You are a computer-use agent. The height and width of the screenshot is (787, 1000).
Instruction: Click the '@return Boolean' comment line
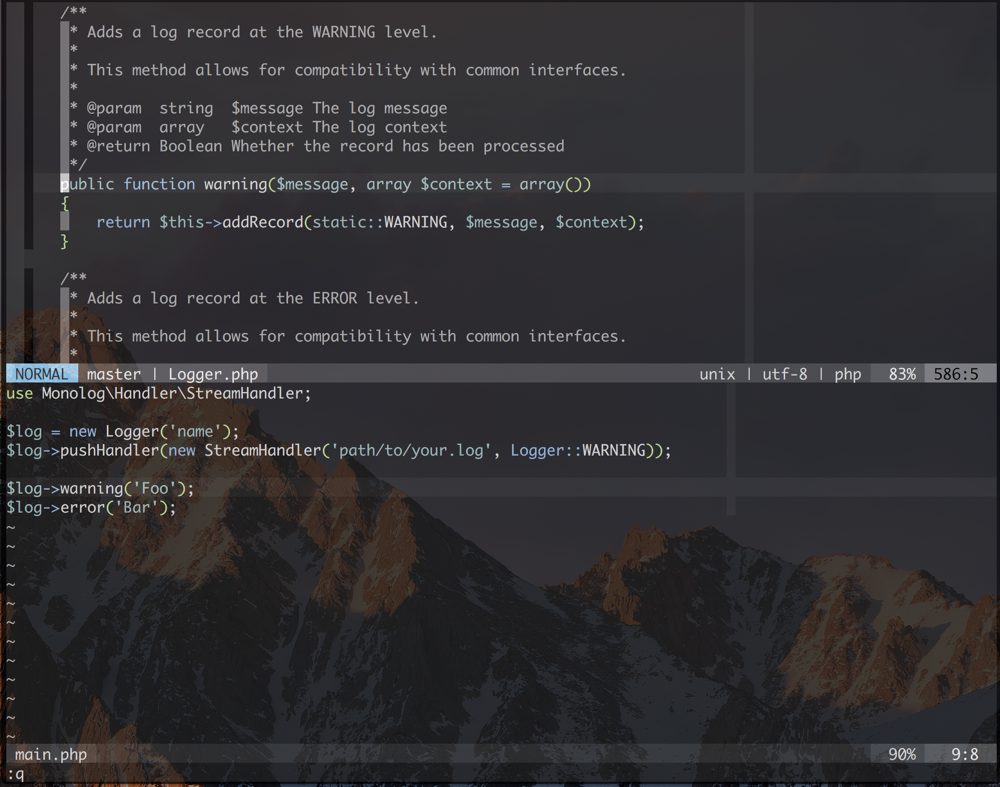pyautogui.click(x=317, y=146)
